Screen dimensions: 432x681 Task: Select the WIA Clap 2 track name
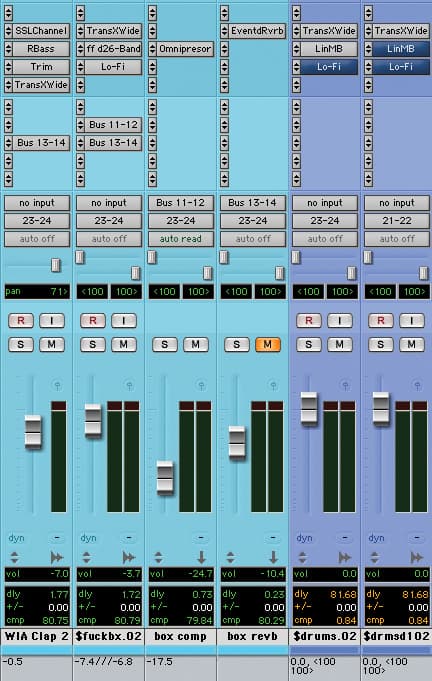pyautogui.click(x=37, y=637)
